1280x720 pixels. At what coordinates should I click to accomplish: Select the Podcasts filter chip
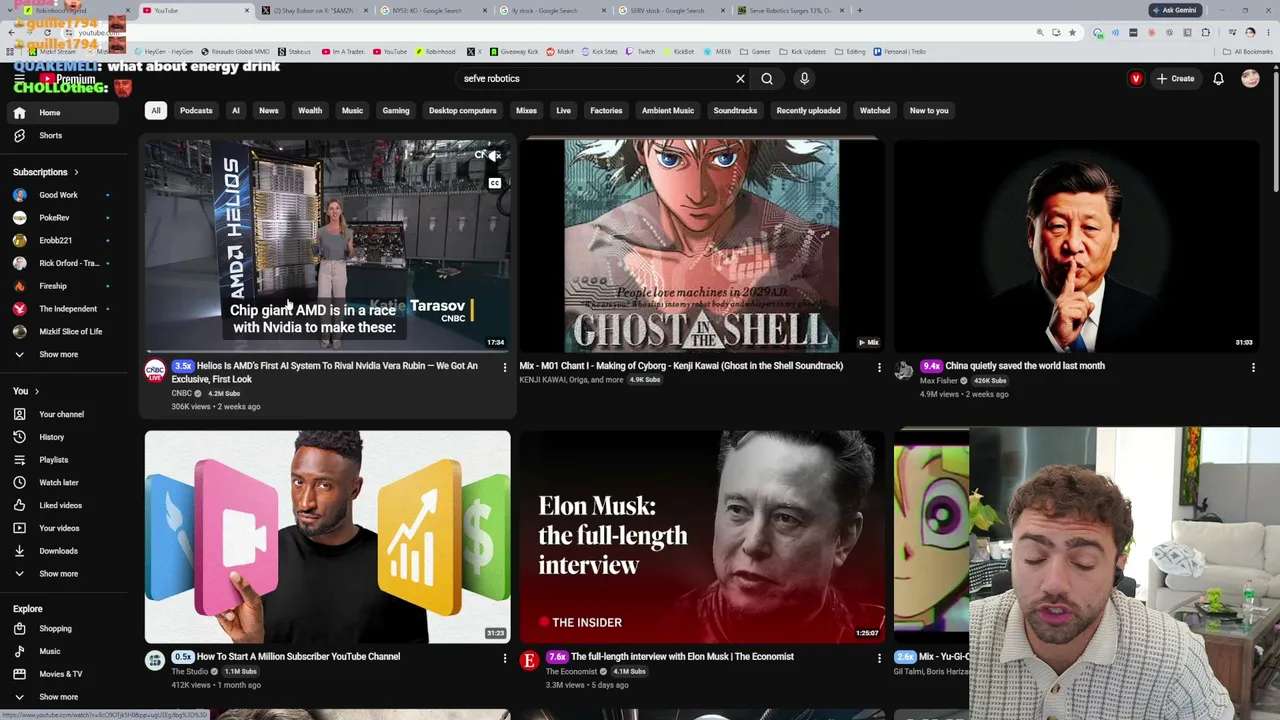pyautogui.click(x=196, y=111)
